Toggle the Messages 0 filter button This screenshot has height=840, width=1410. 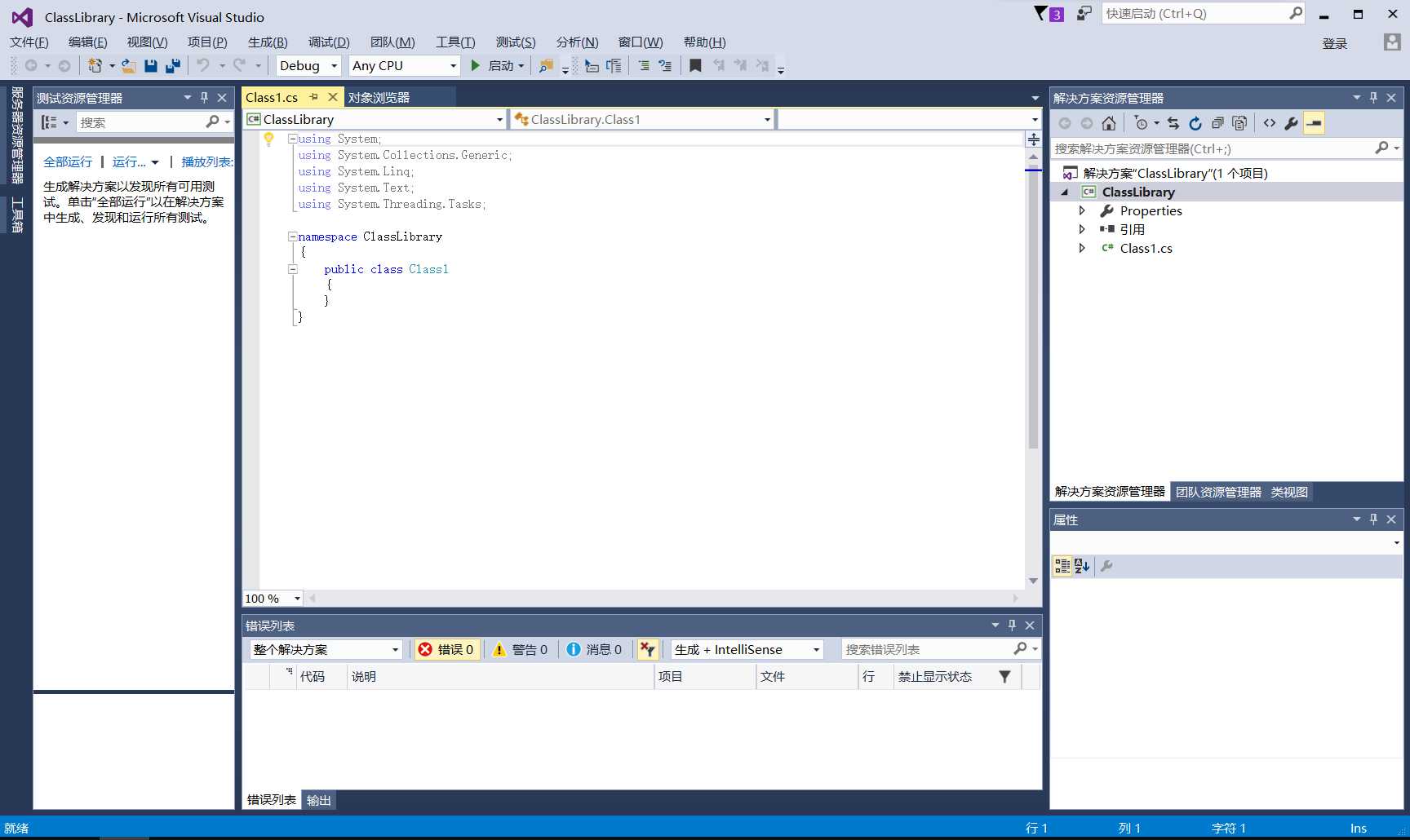pyautogui.click(x=595, y=649)
